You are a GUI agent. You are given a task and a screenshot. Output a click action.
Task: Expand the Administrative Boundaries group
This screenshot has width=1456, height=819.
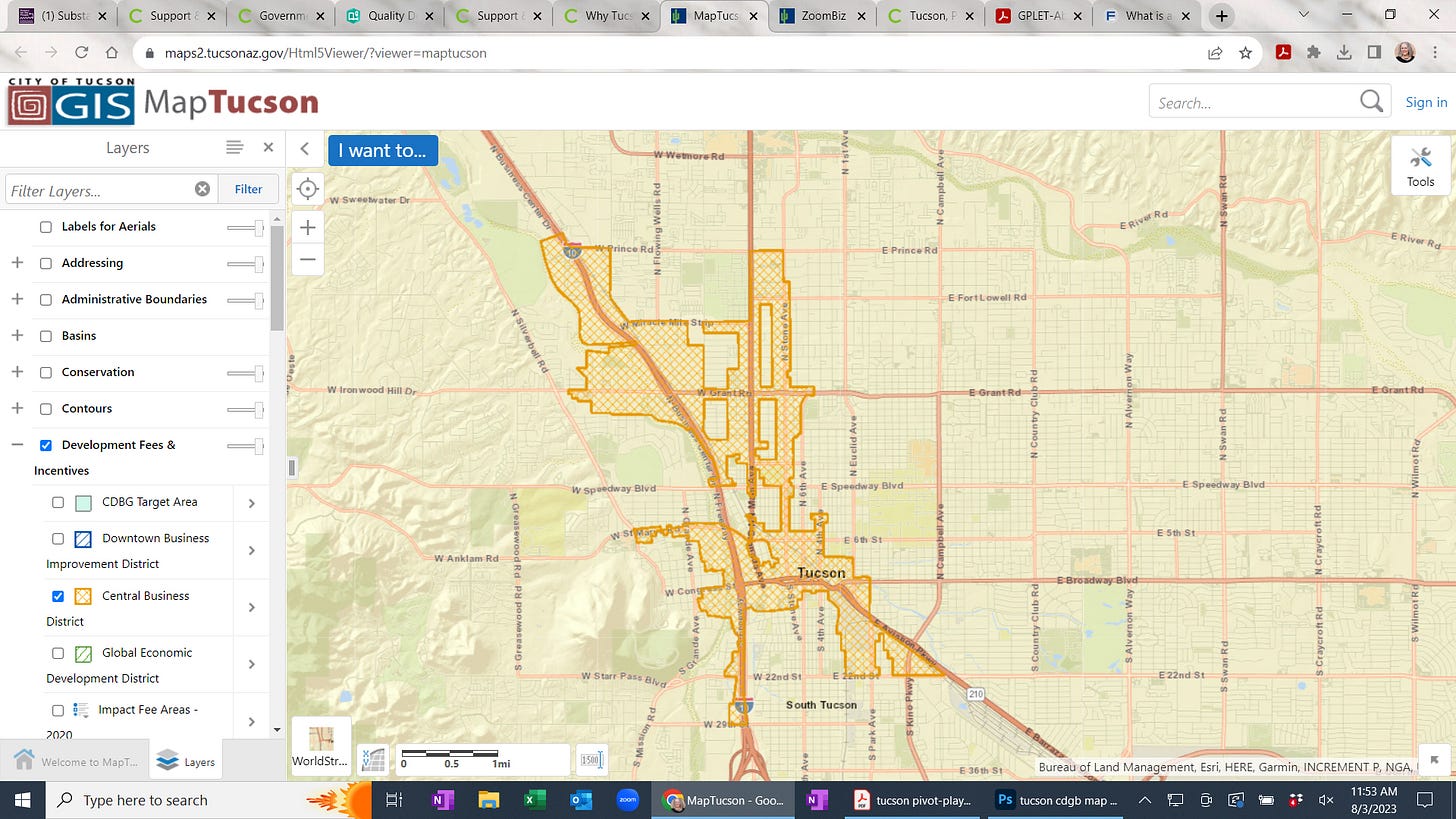(x=17, y=299)
